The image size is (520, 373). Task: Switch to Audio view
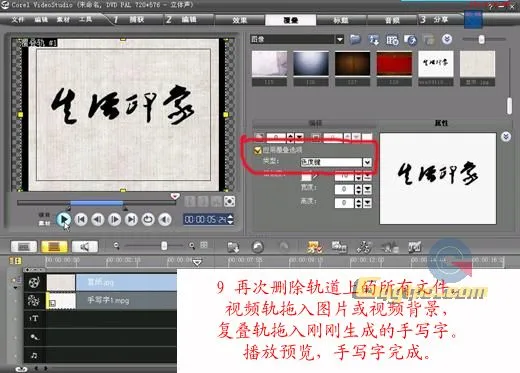(x=85, y=247)
